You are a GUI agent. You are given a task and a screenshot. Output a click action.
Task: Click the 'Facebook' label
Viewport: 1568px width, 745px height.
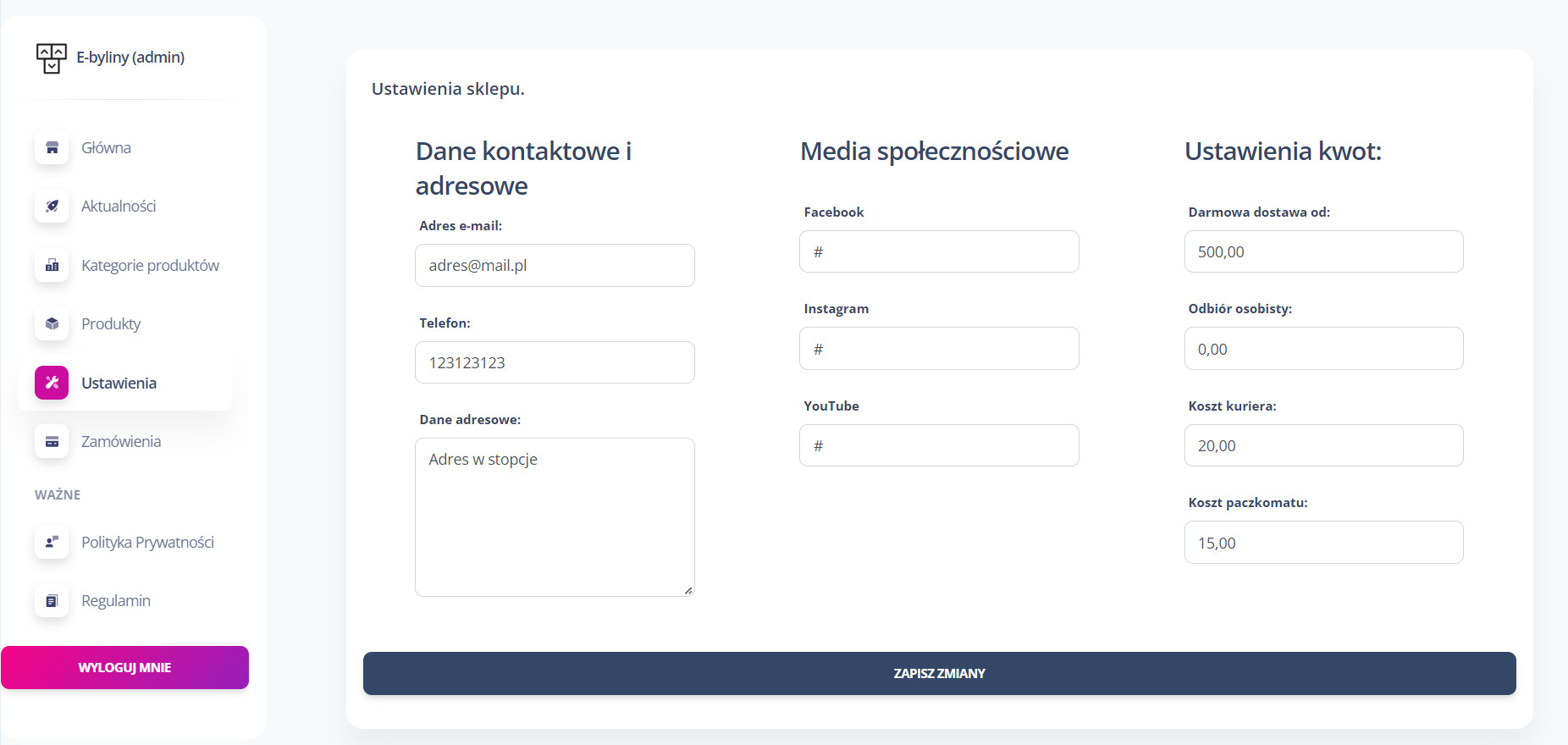[x=834, y=212]
